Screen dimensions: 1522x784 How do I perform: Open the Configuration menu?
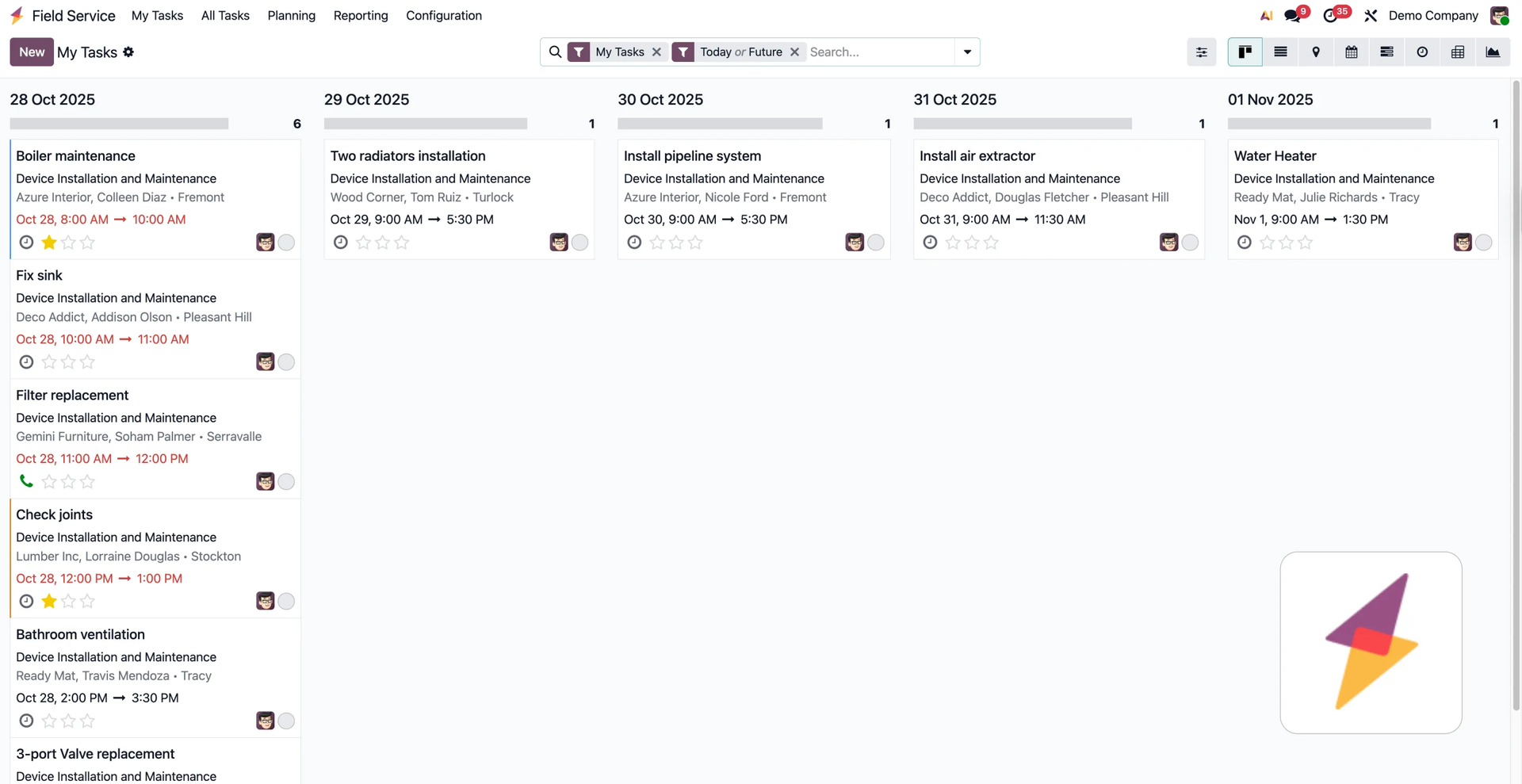pos(443,16)
